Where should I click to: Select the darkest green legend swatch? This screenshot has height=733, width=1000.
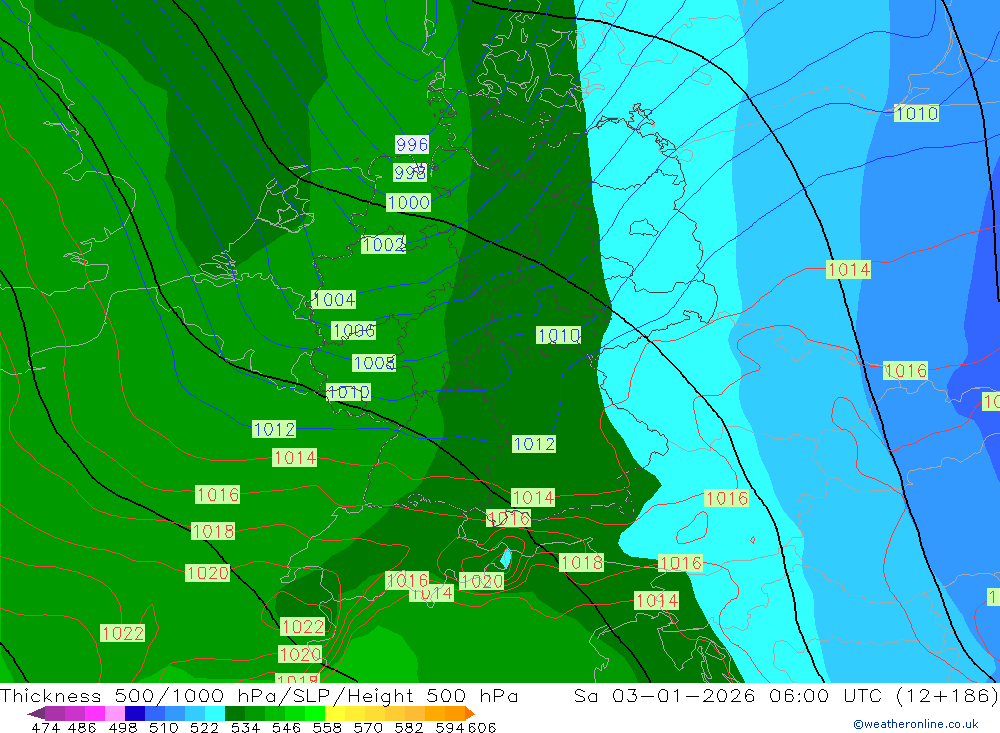[x=235, y=713]
